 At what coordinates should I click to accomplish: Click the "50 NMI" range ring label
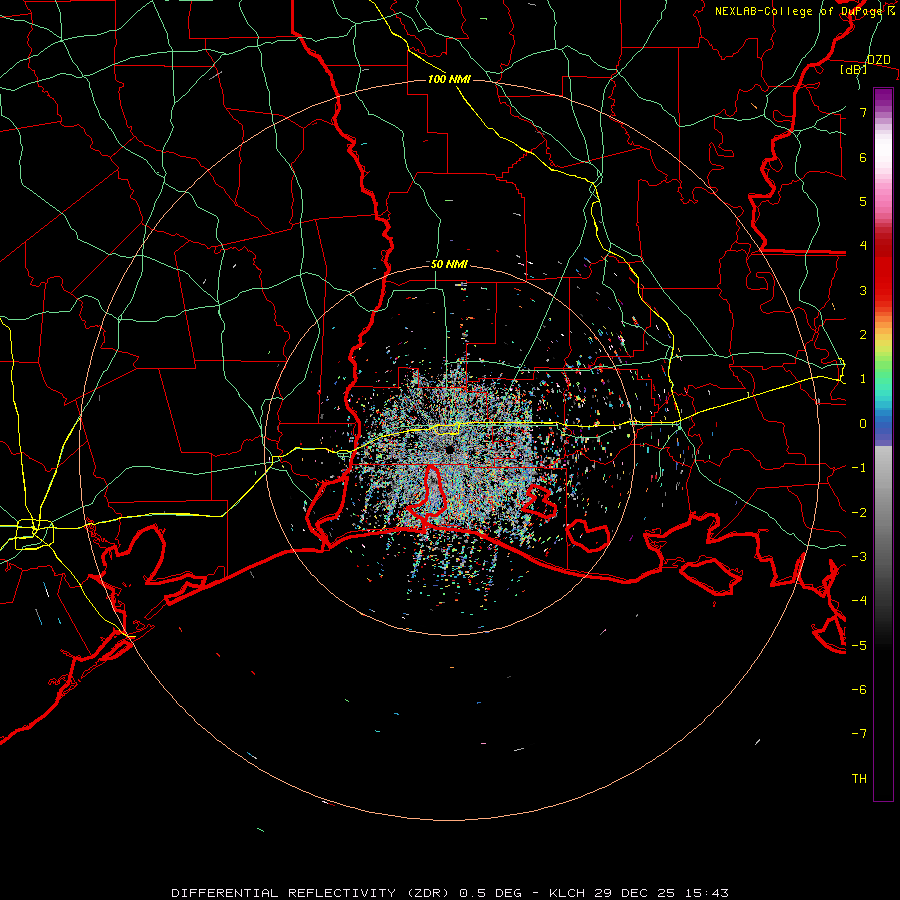(x=449, y=264)
